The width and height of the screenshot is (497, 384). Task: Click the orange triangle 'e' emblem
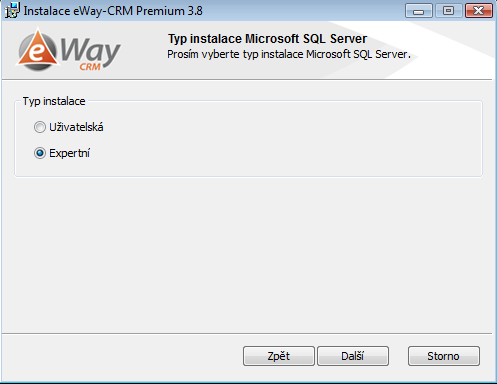pyautogui.click(x=38, y=50)
